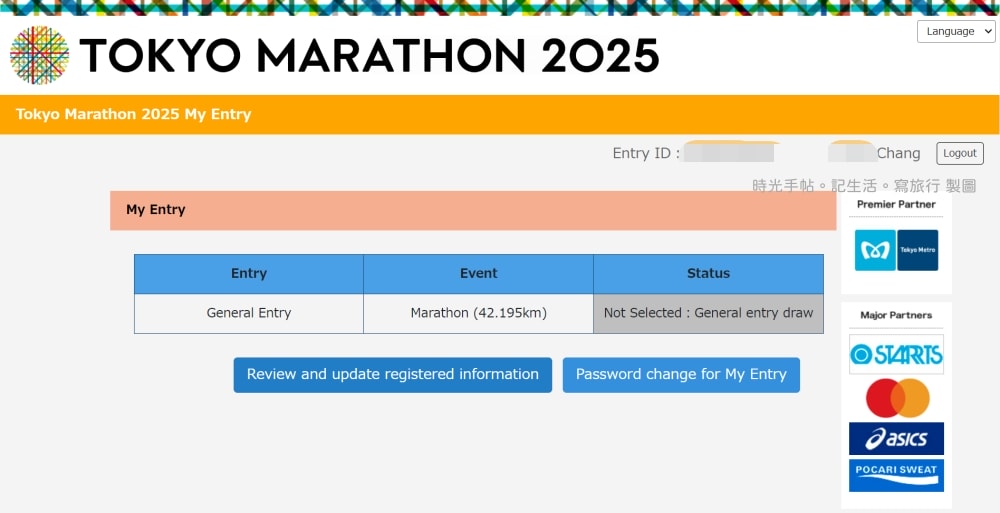Click the Starts sponsor logo

coord(896,354)
